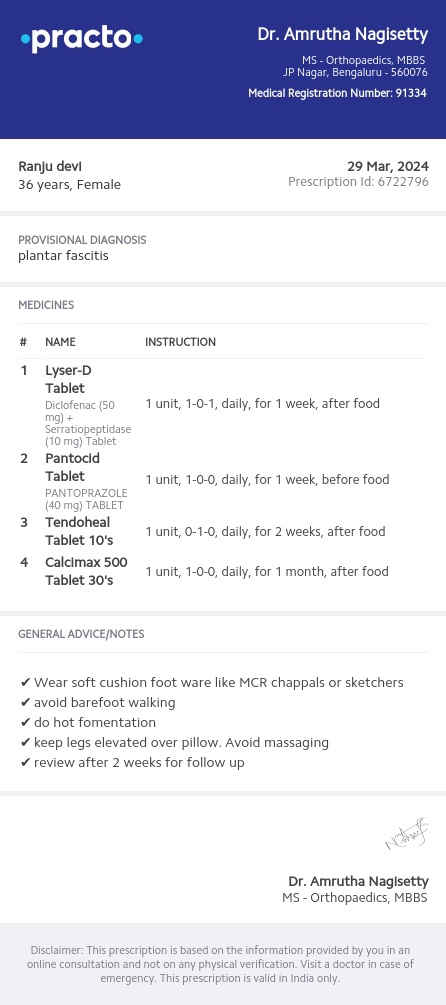Select Calcimax 500 Tablet 30's entry
The image size is (446, 1005).
(x=87, y=571)
